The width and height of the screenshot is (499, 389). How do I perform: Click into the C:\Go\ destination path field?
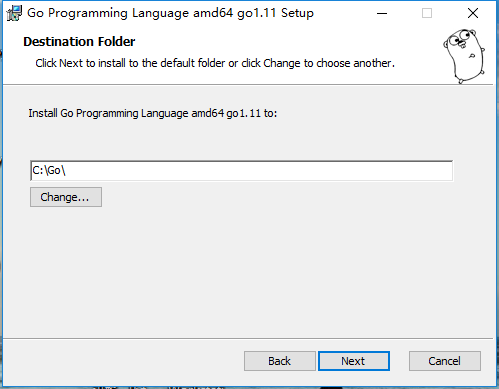coord(241,171)
